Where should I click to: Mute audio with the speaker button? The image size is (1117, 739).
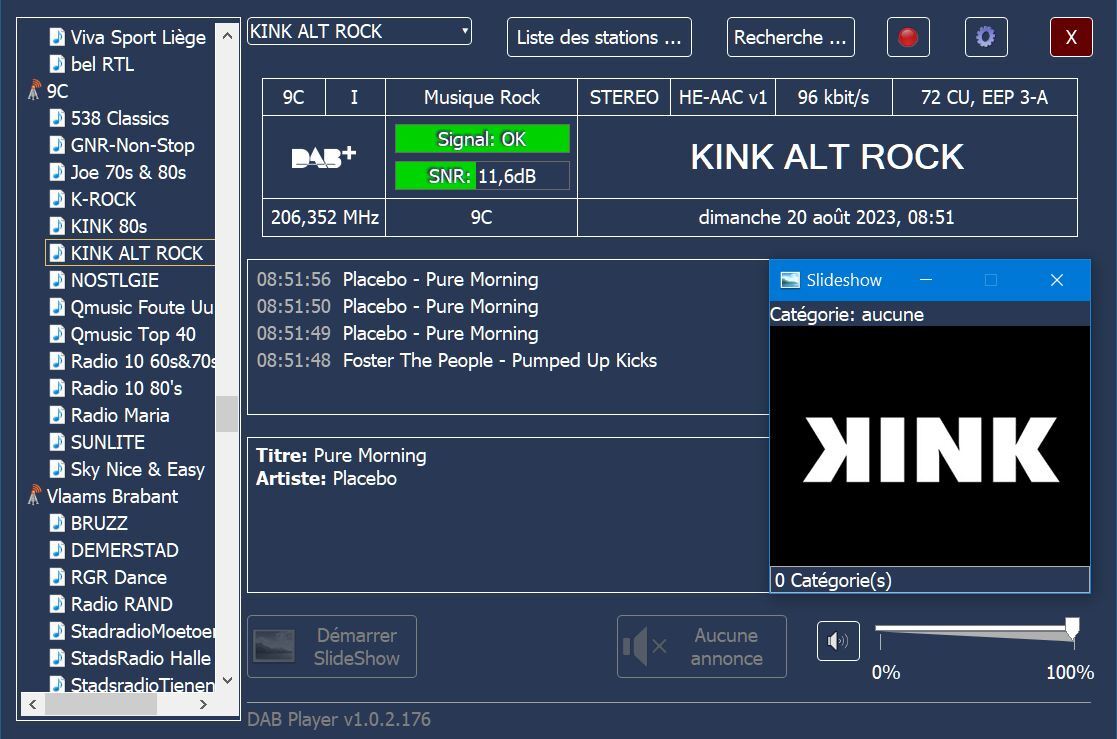[x=838, y=641]
